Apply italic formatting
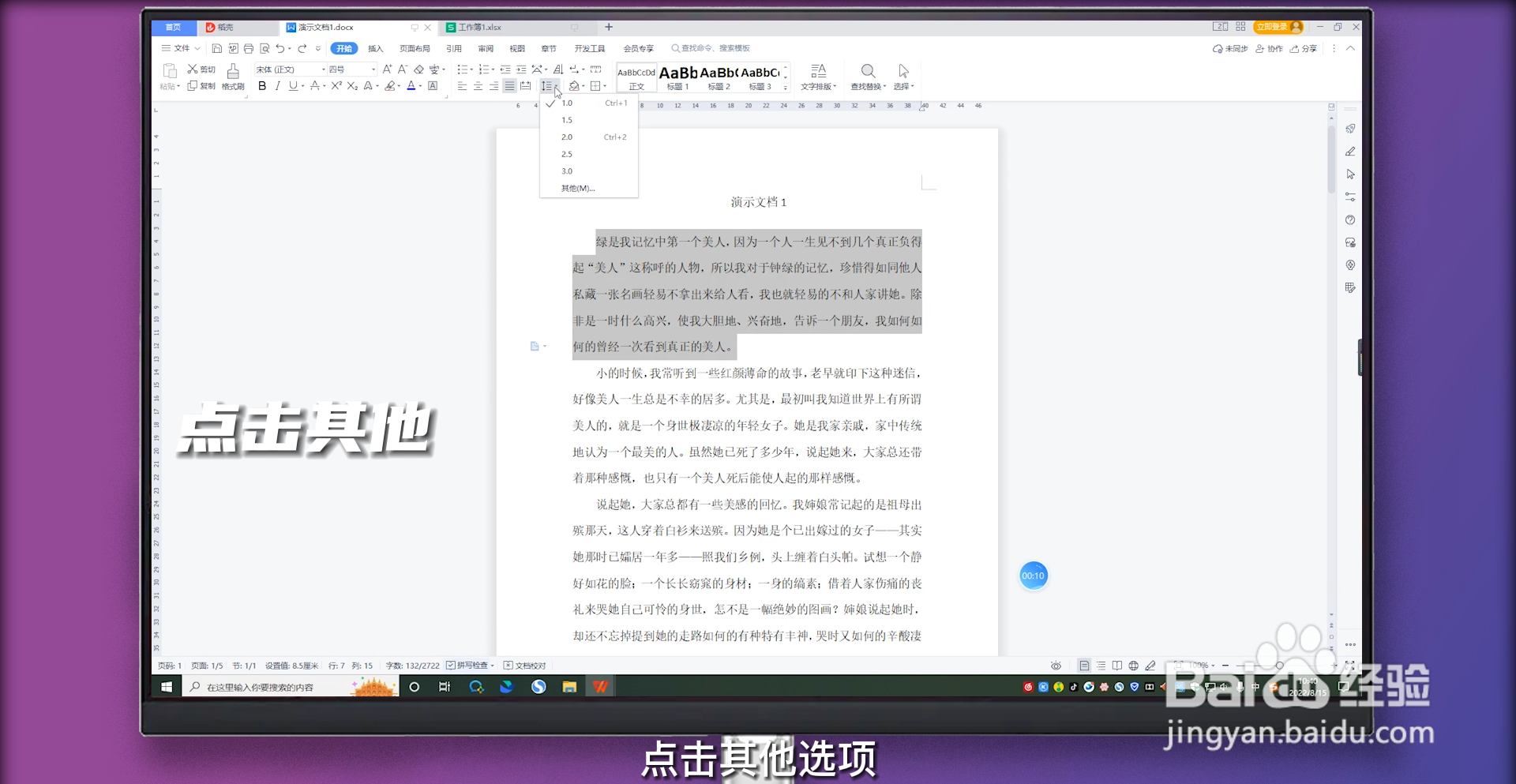 [x=277, y=86]
